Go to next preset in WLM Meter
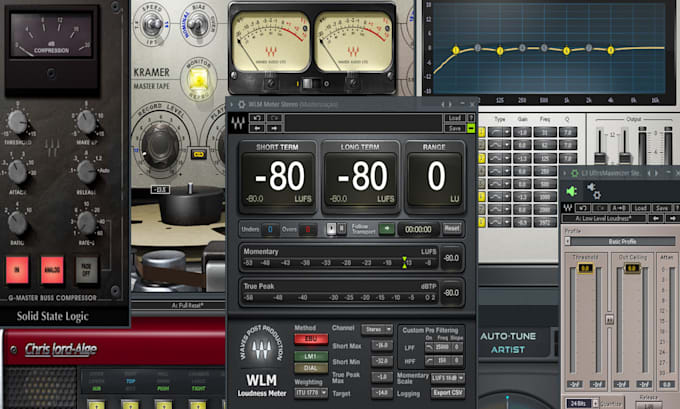680x409 pixels. tap(275, 128)
